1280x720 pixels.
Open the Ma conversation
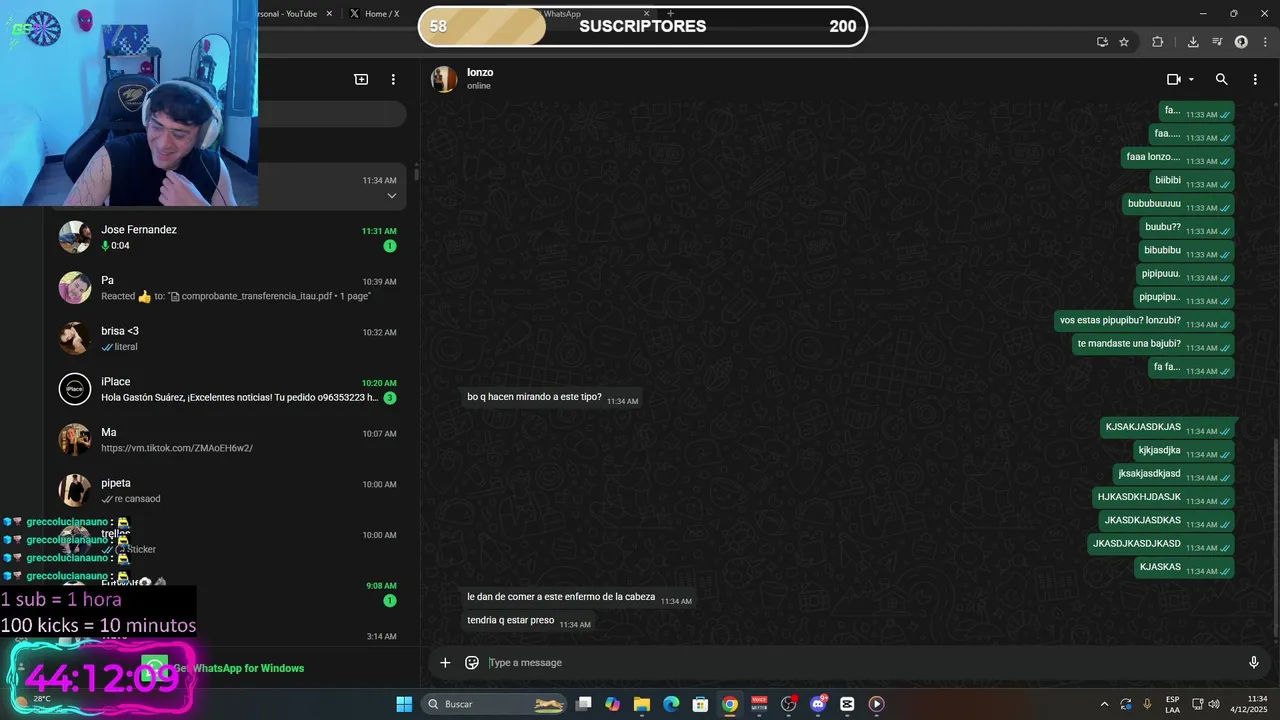coord(231,440)
